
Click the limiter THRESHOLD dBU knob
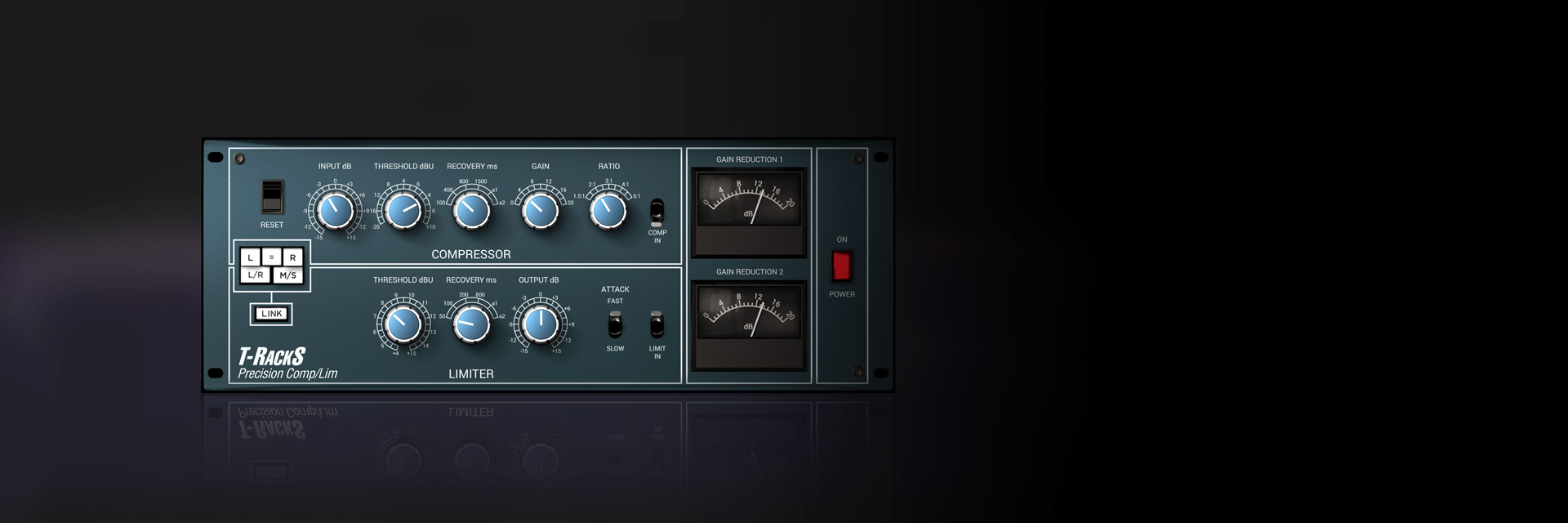(x=403, y=324)
